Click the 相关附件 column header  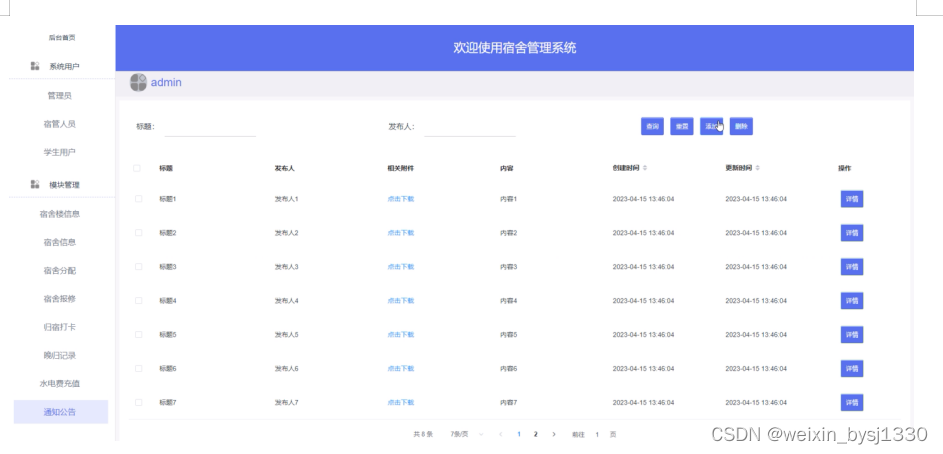[401, 168]
